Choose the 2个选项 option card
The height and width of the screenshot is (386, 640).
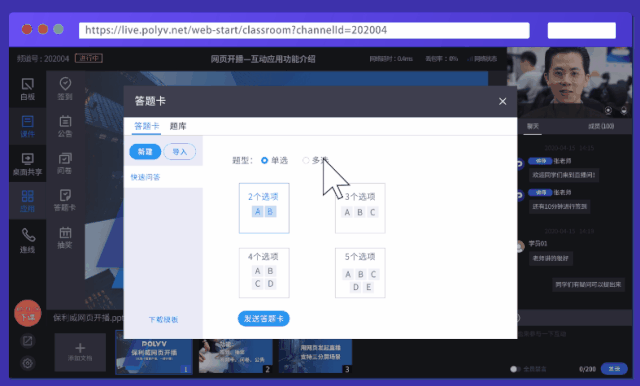(264, 208)
